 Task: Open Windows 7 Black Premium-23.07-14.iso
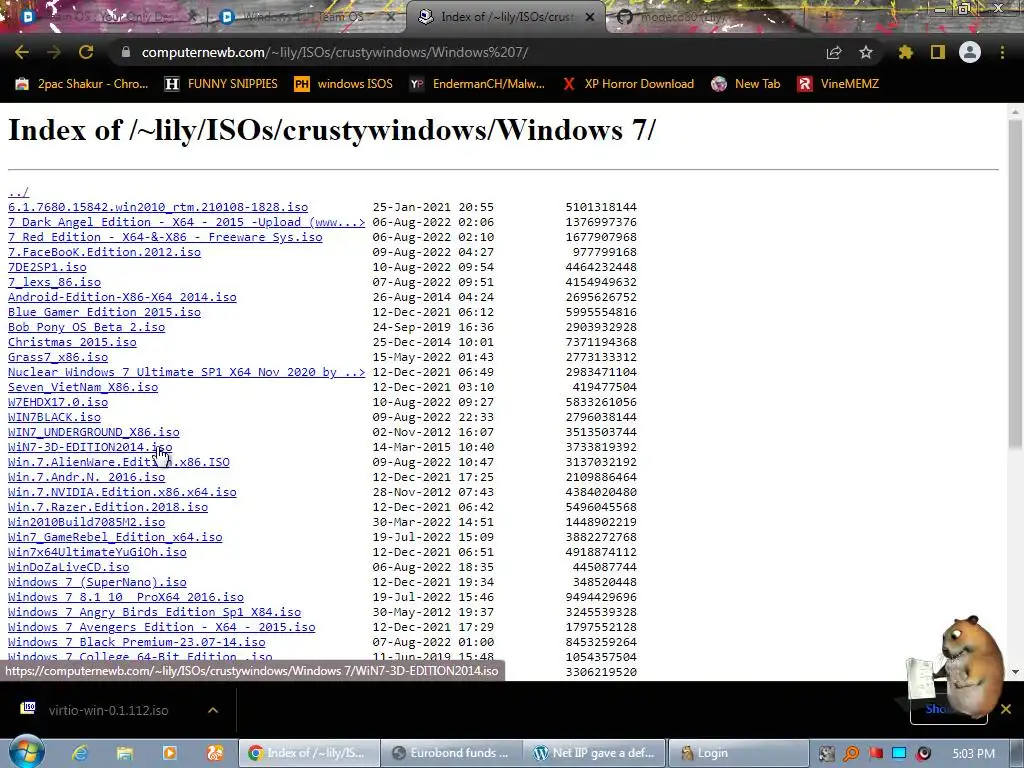[x=136, y=643]
